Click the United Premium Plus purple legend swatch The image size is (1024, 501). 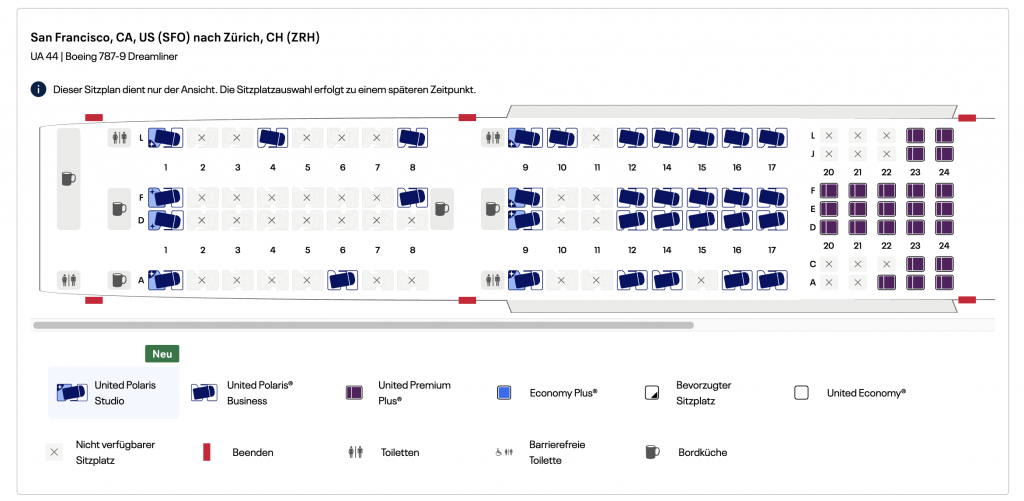click(354, 393)
